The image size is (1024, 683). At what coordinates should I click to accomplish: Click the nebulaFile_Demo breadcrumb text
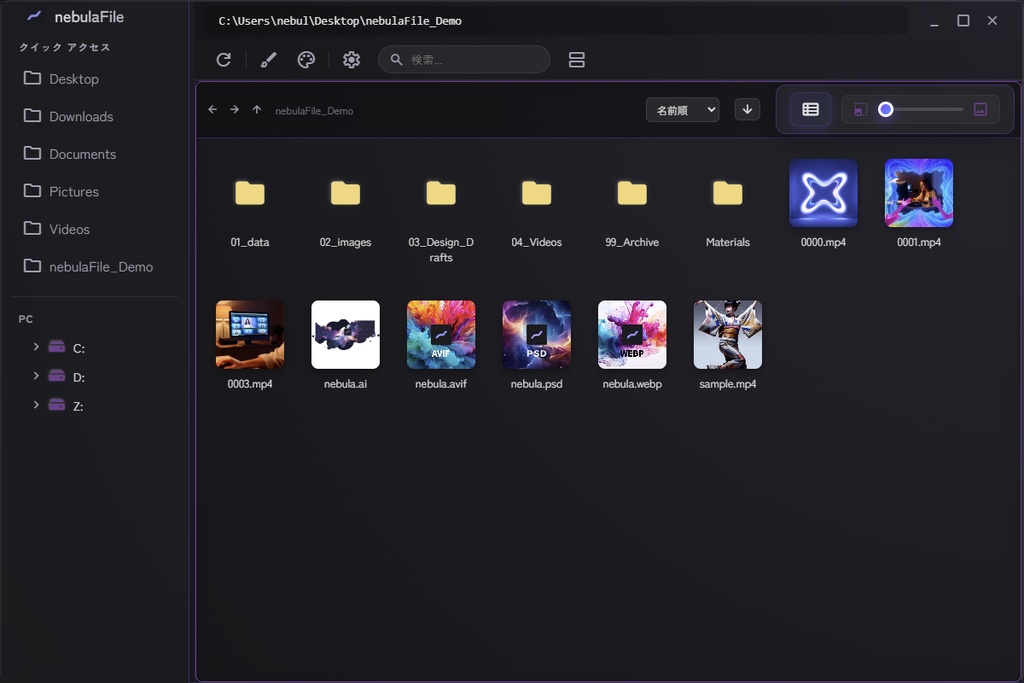[314, 111]
